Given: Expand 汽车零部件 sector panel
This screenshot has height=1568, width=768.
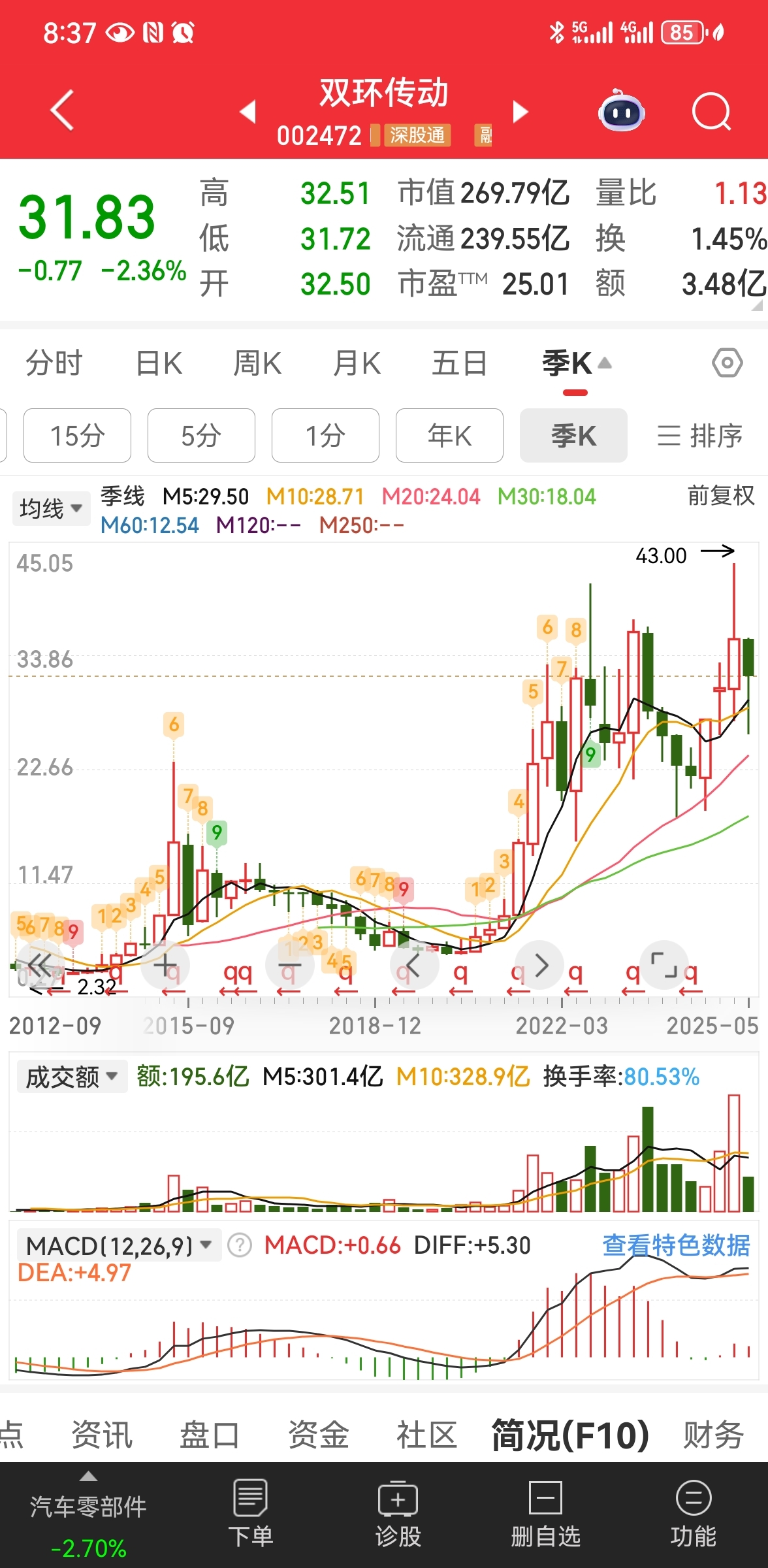Looking at the screenshot, I should [x=88, y=1514].
